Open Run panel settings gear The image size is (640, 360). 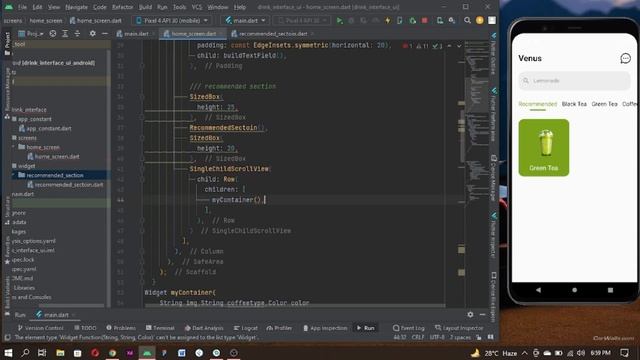[x=470, y=314]
